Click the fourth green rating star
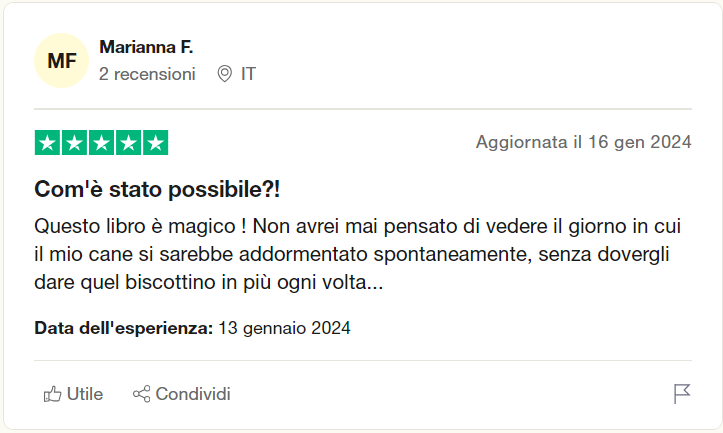This screenshot has width=723, height=433. click(x=128, y=143)
